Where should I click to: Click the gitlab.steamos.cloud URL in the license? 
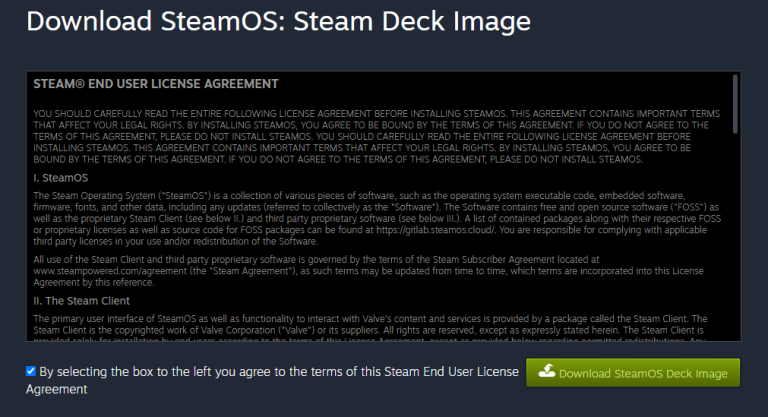(x=435, y=230)
